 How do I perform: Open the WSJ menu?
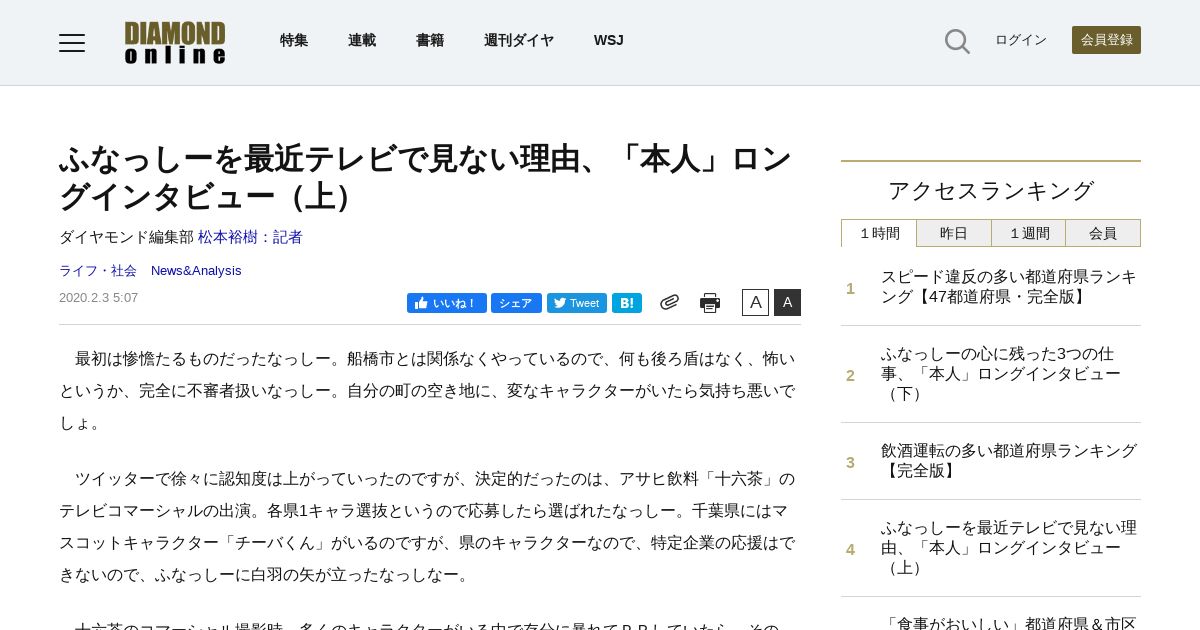pos(608,40)
